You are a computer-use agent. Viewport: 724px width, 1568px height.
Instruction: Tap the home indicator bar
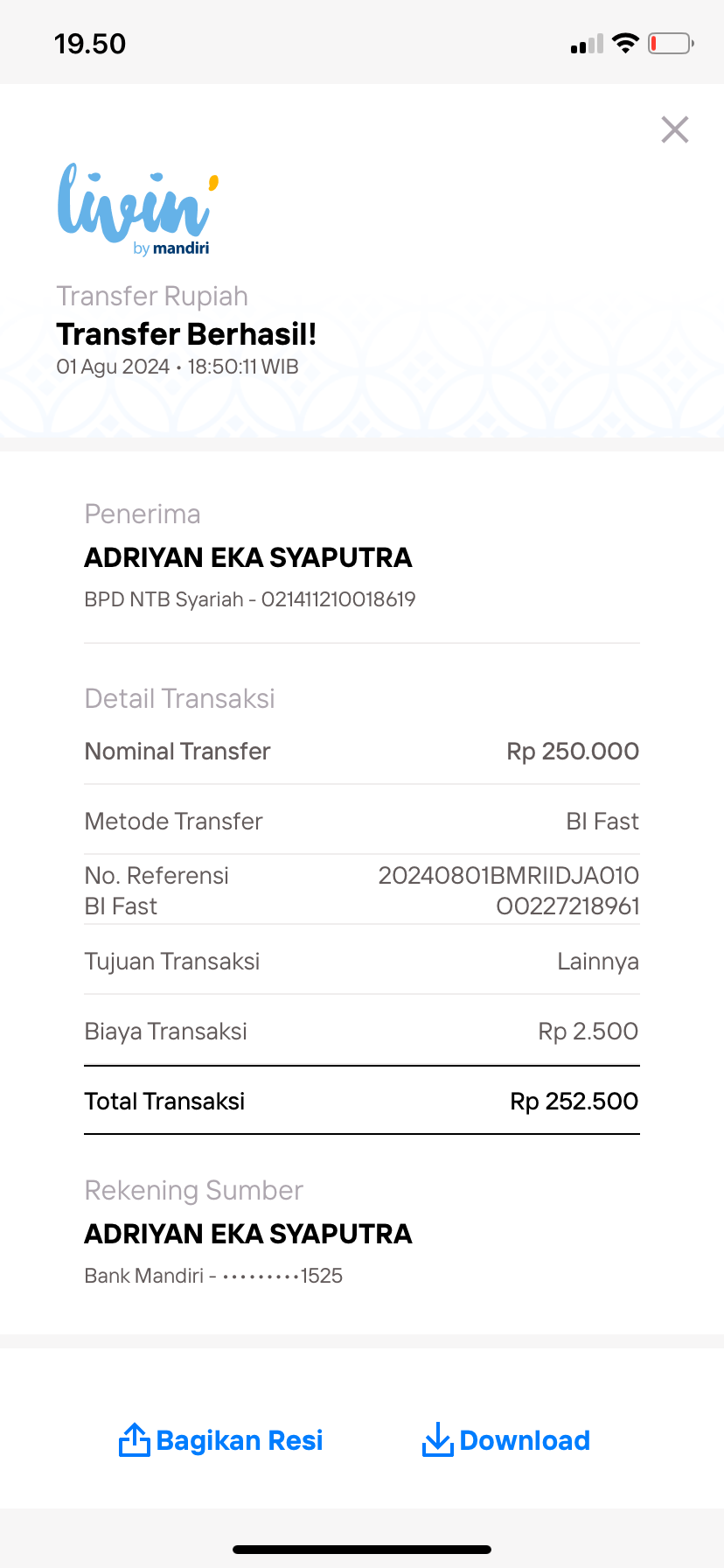pyautogui.click(x=362, y=1549)
